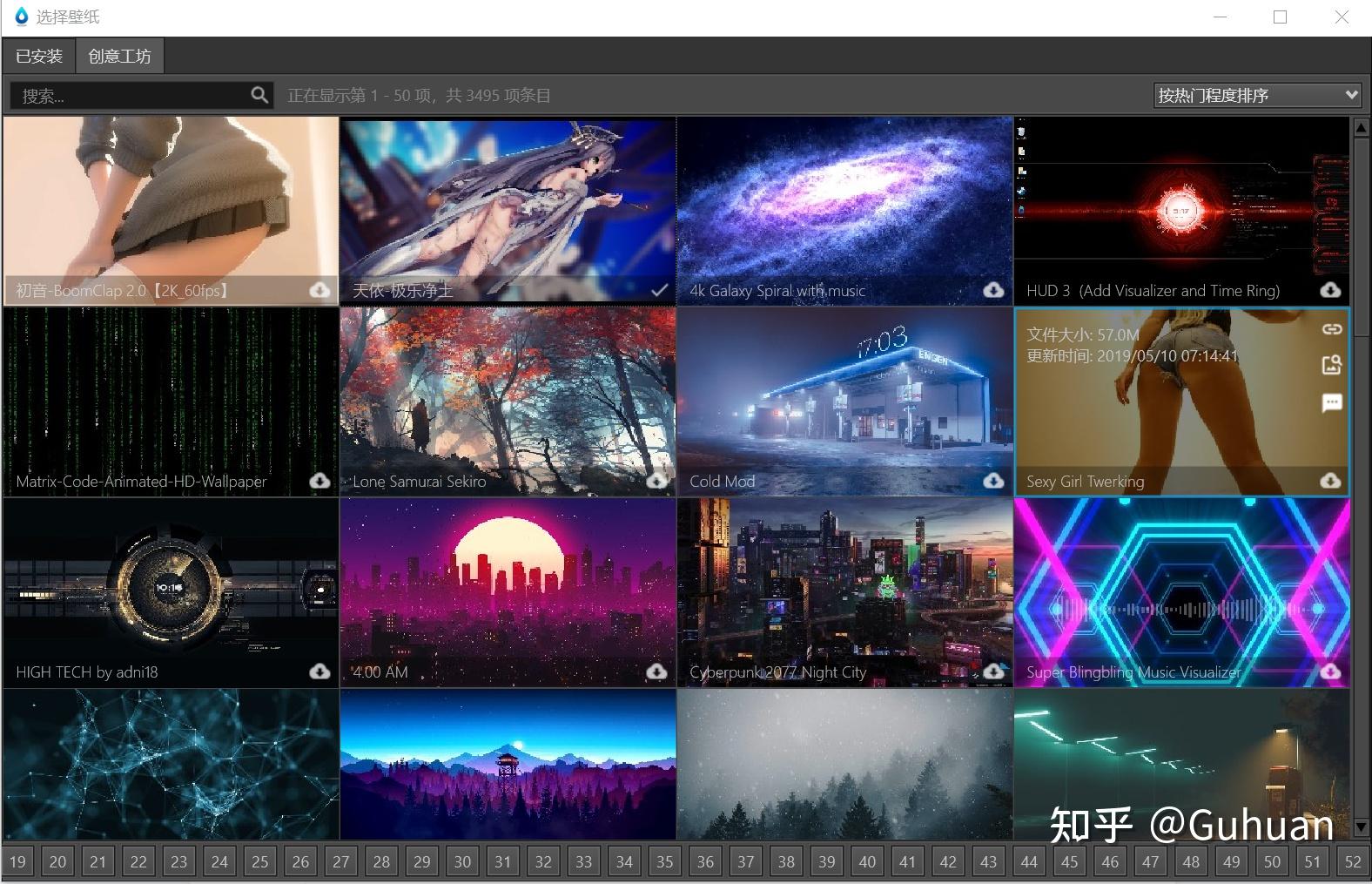1372x884 pixels.
Task: Download HIGH TECH by adni18 via its cloud icon
Action: pos(319,671)
